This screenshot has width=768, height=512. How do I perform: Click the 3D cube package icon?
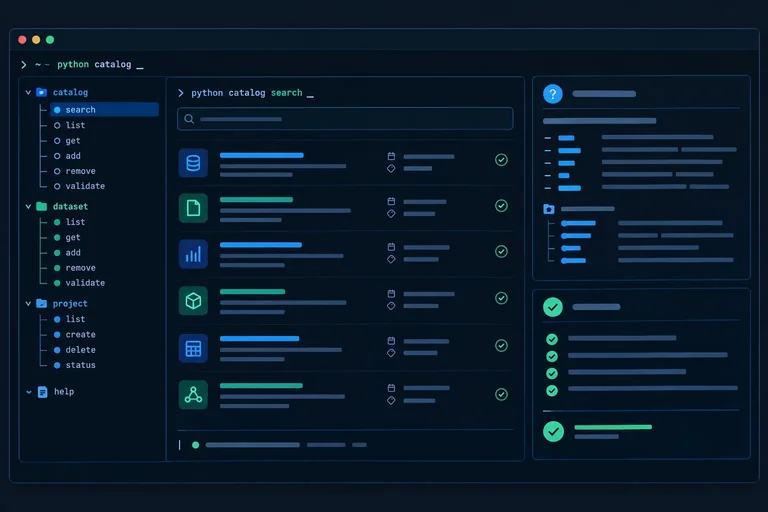(193, 300)
